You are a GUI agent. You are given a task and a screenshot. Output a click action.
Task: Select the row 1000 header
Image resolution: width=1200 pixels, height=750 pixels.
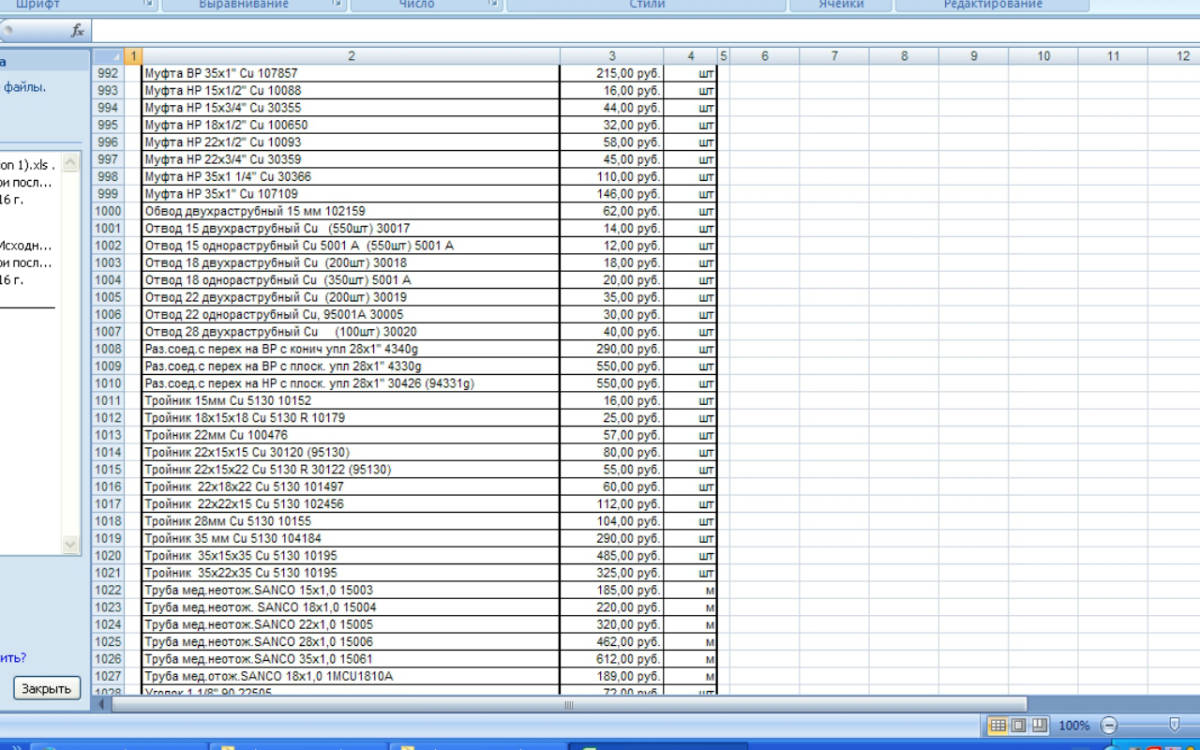tap(108, 211)
